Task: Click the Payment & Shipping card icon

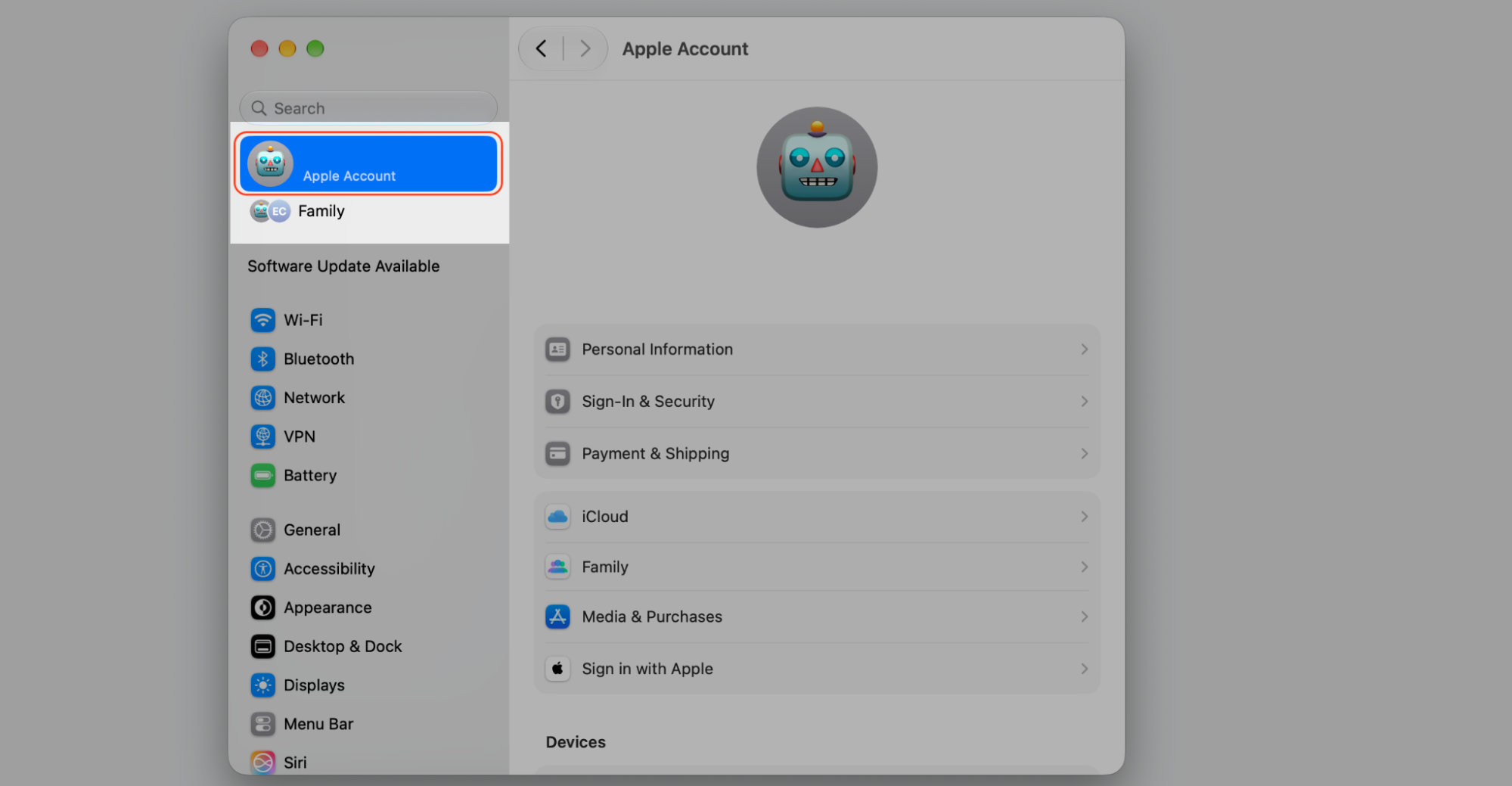Action: click(557, 454)
